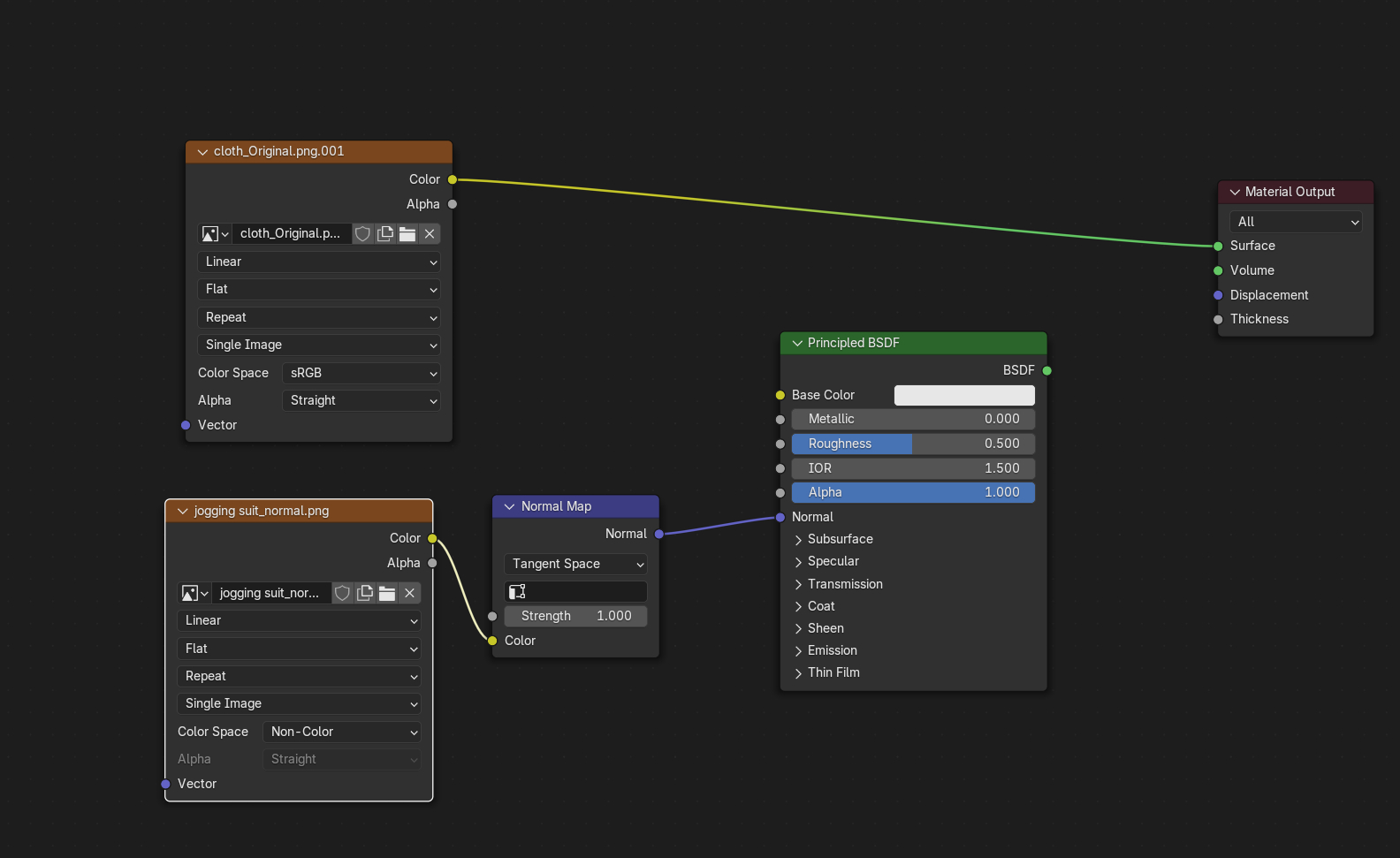Viewport: 1400px width, 858px height.
Task: Open folder icon in jogging suit_normal node
Action: click(387, 593)
